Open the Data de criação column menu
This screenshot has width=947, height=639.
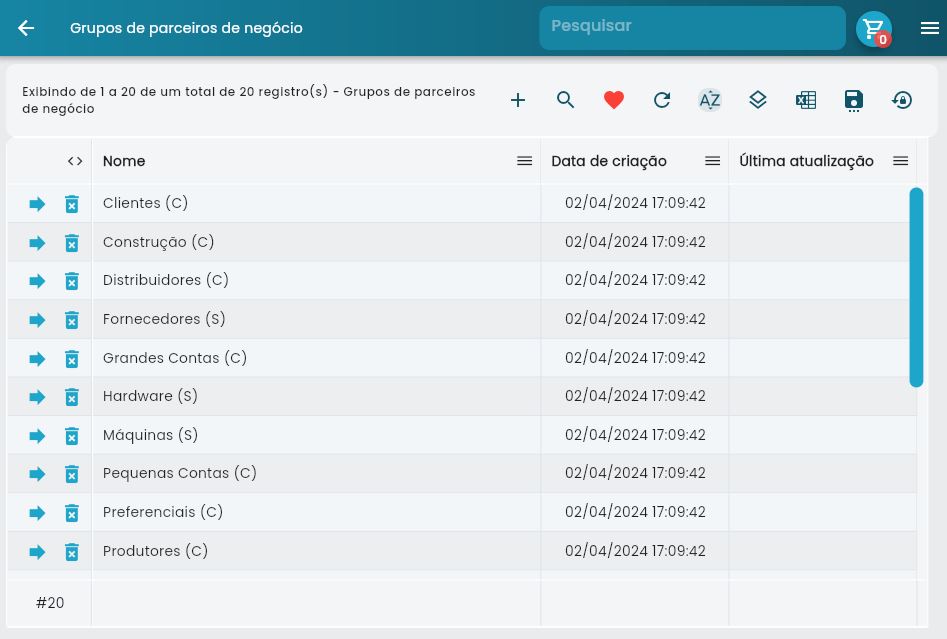tap(712, 161)
